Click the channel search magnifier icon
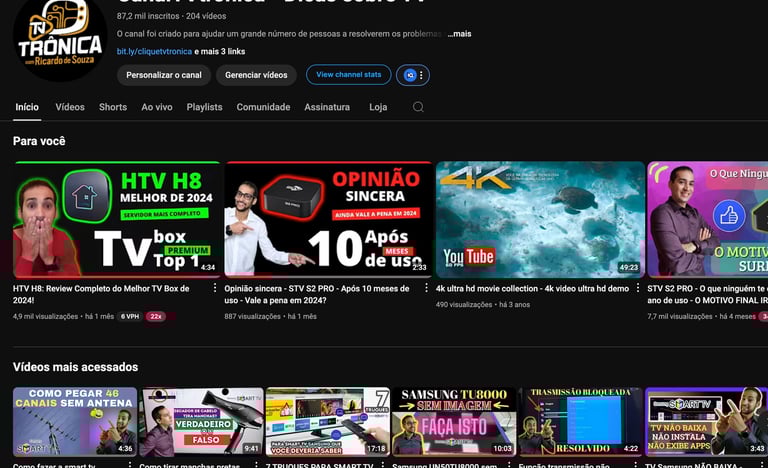The height and width of the screenshot is (468, 768). 418,107
